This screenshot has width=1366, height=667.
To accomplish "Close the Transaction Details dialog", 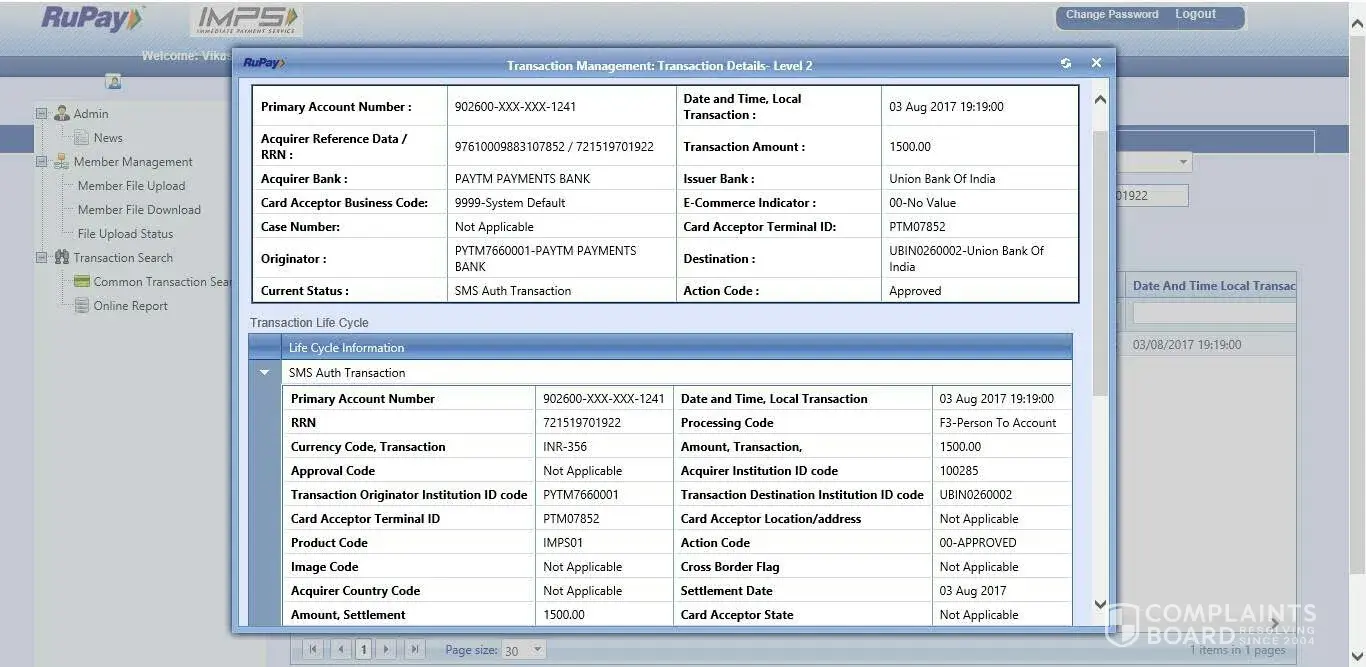I will tap(1096, 63).
